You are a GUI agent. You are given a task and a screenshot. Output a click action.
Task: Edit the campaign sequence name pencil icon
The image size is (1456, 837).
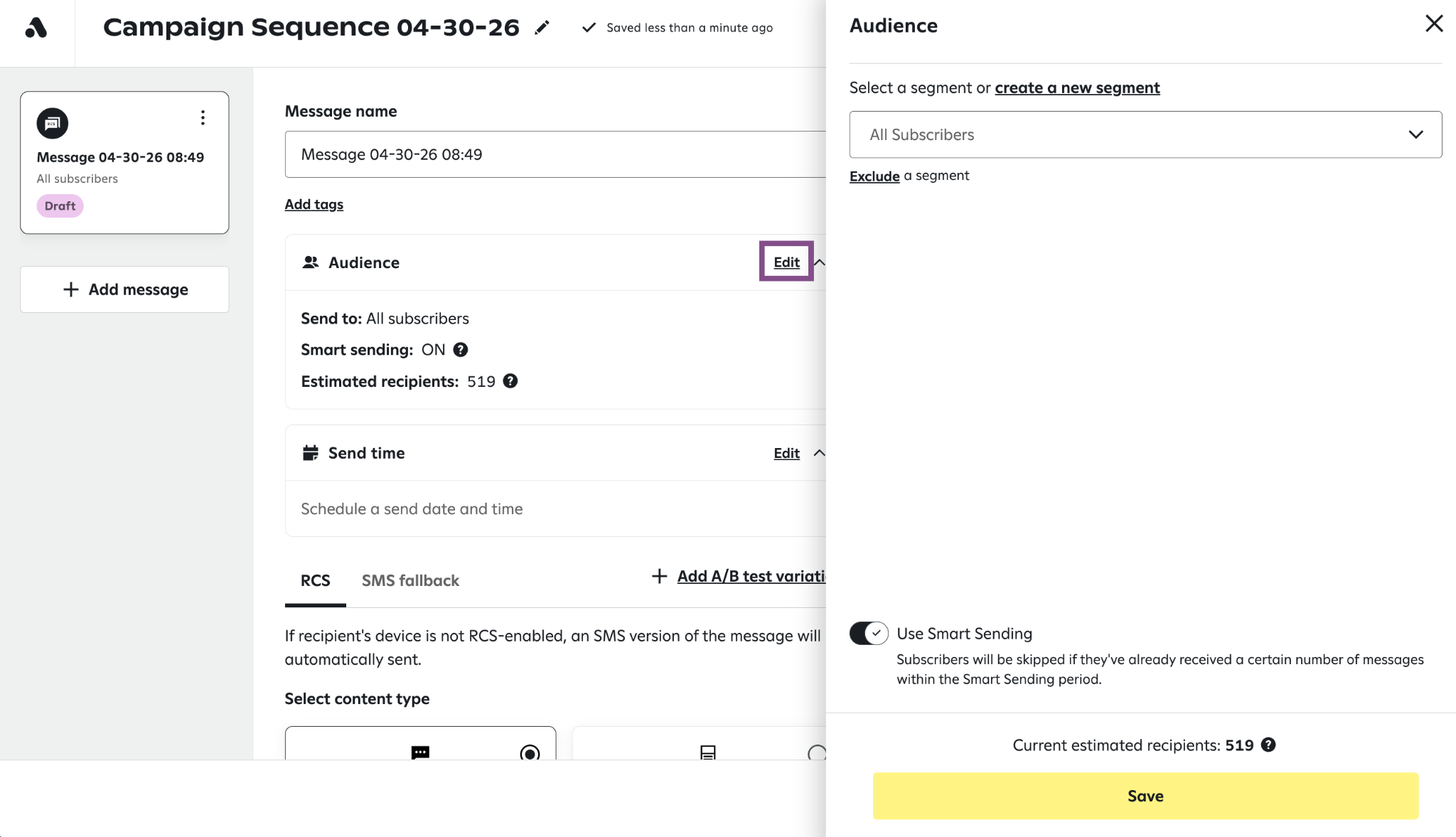(542, 28)
